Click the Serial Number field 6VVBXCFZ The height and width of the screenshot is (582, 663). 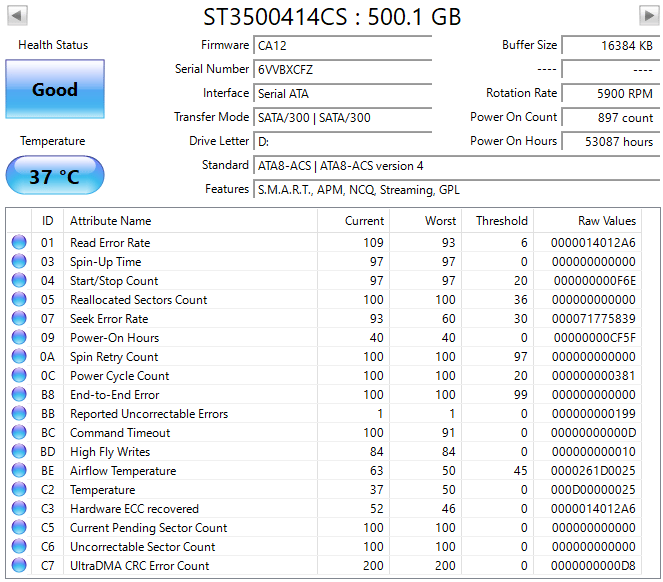coord(342,69)
